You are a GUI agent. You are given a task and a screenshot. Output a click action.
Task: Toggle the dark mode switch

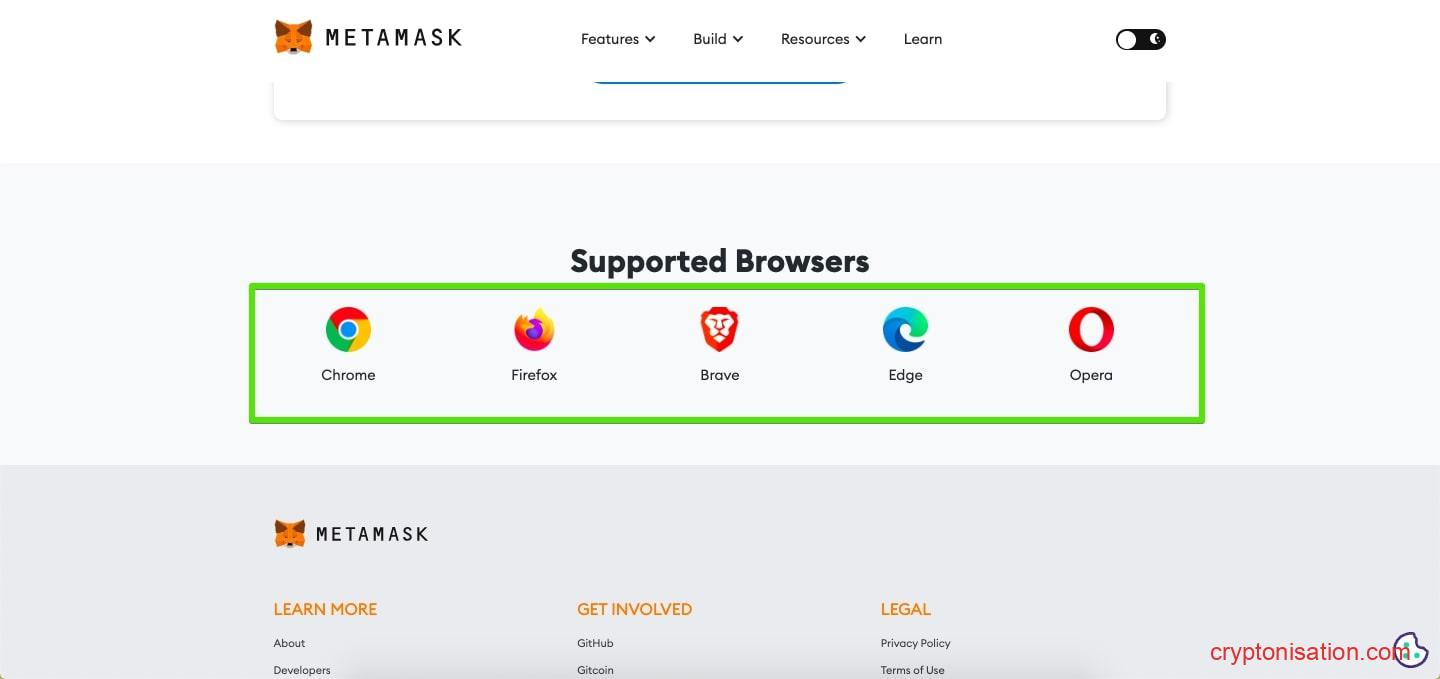(1141, 40)
